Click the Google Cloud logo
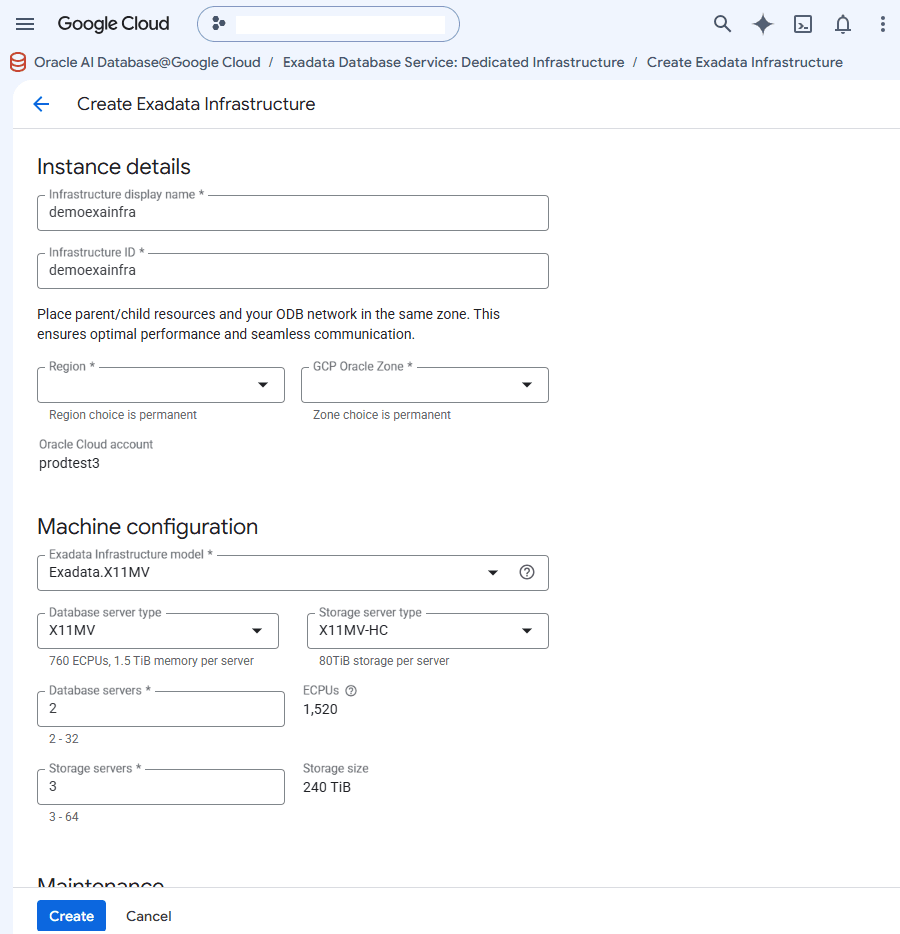900x934 pixels. pyautogui.click(x=113, y=24)
